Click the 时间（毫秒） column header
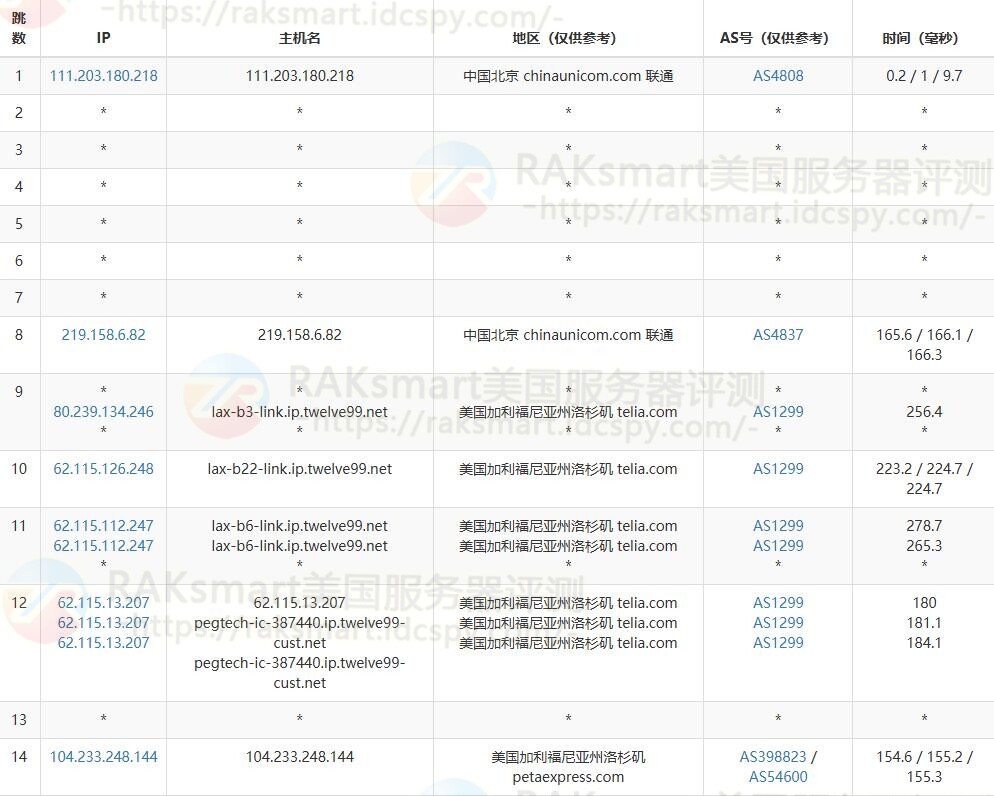 click(x=922, y=38)
